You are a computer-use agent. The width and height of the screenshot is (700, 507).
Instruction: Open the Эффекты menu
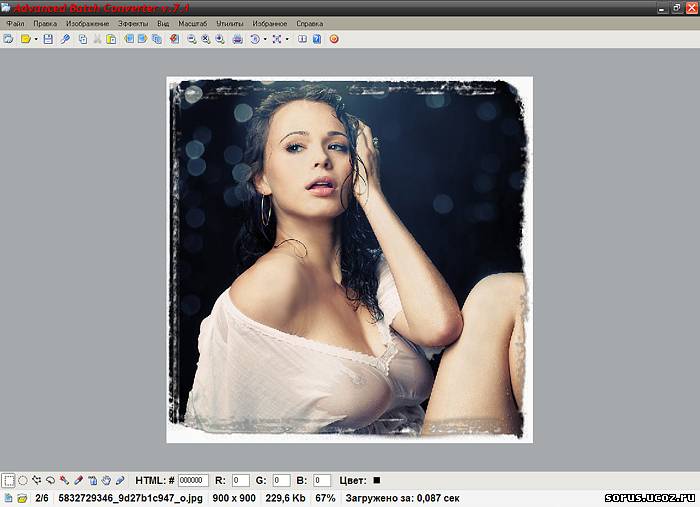point(132,22)
